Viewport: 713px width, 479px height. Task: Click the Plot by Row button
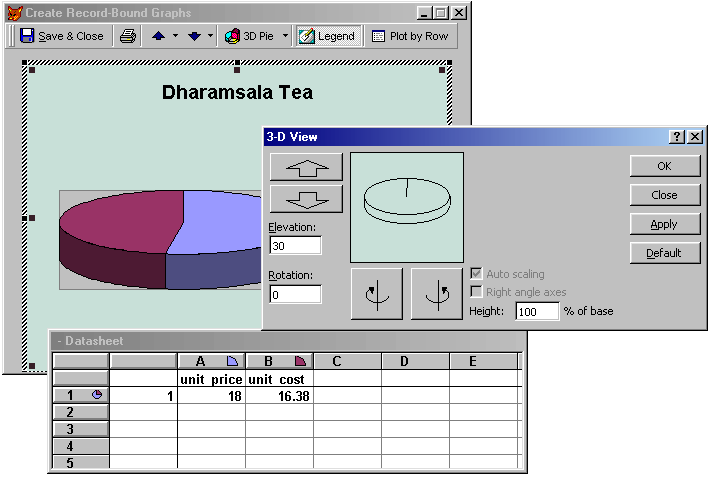(x=410, y=36)
